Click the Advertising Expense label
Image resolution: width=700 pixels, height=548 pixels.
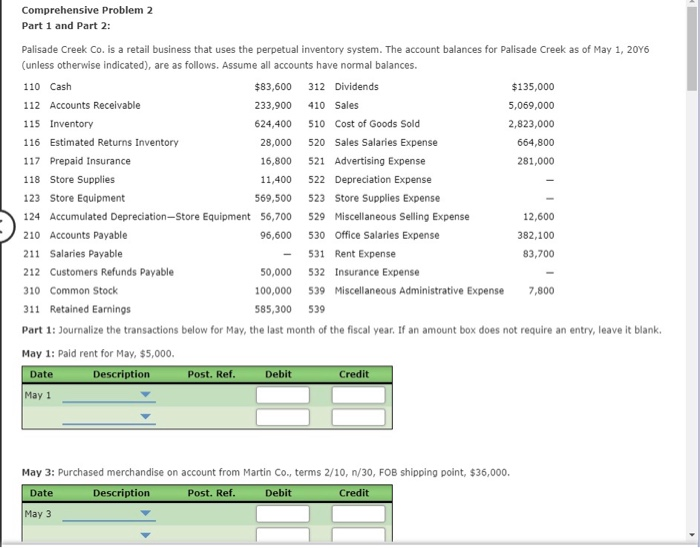click(380, 161)
